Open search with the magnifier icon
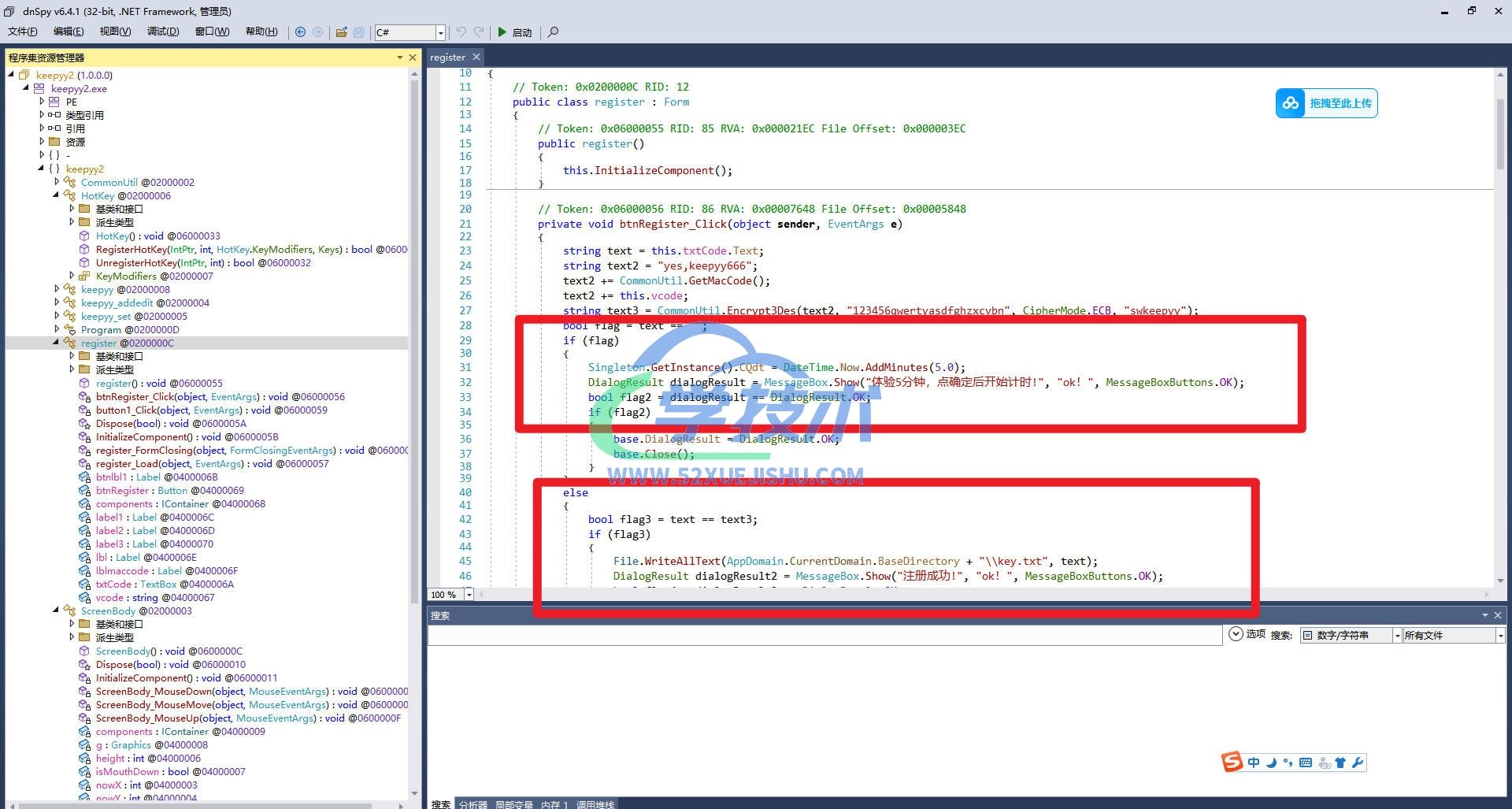The height and width of the screenshot is (809, 1512). pyautogui.click(x=553, y=32)
